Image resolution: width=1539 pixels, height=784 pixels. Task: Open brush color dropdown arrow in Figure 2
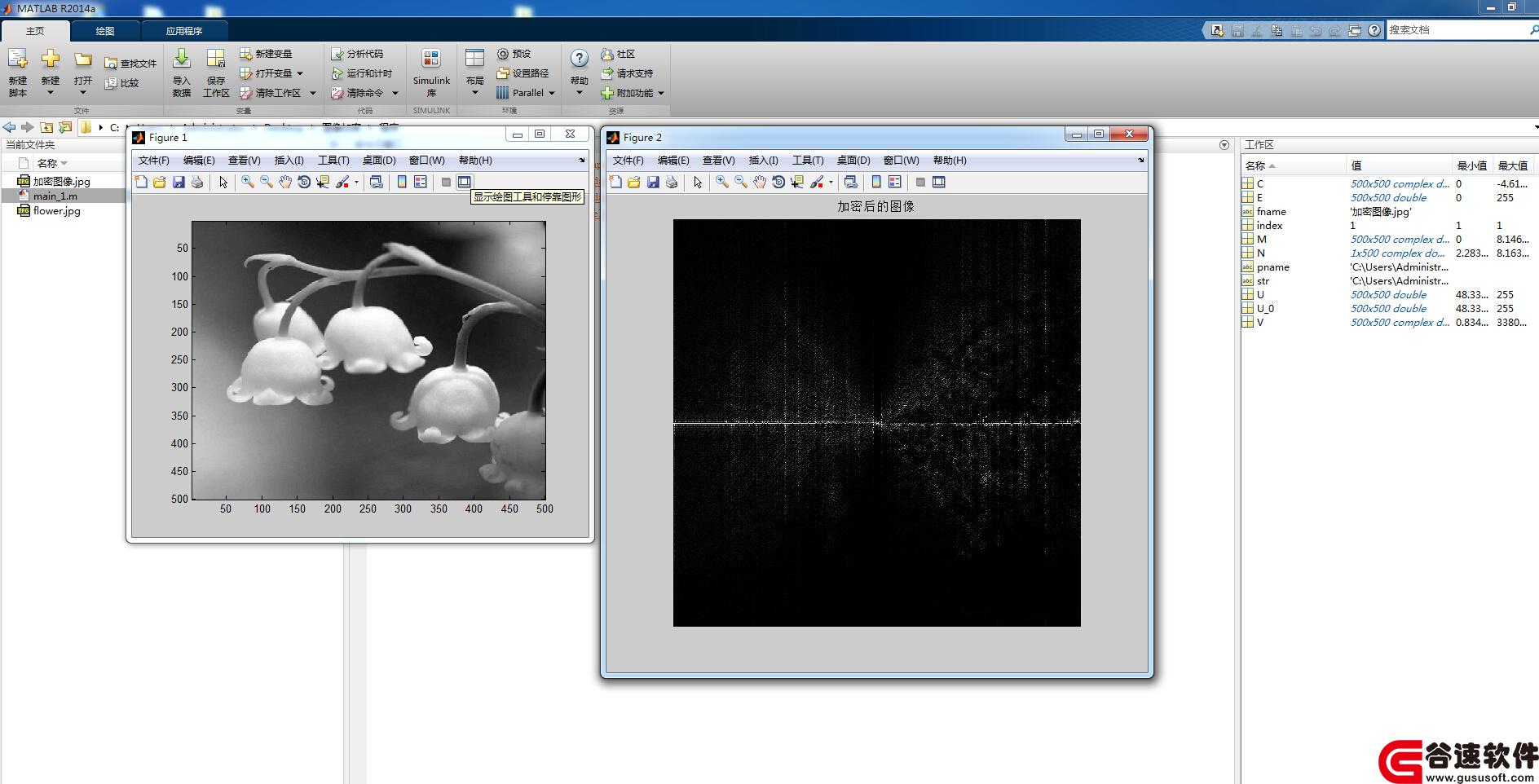point(831,183)
